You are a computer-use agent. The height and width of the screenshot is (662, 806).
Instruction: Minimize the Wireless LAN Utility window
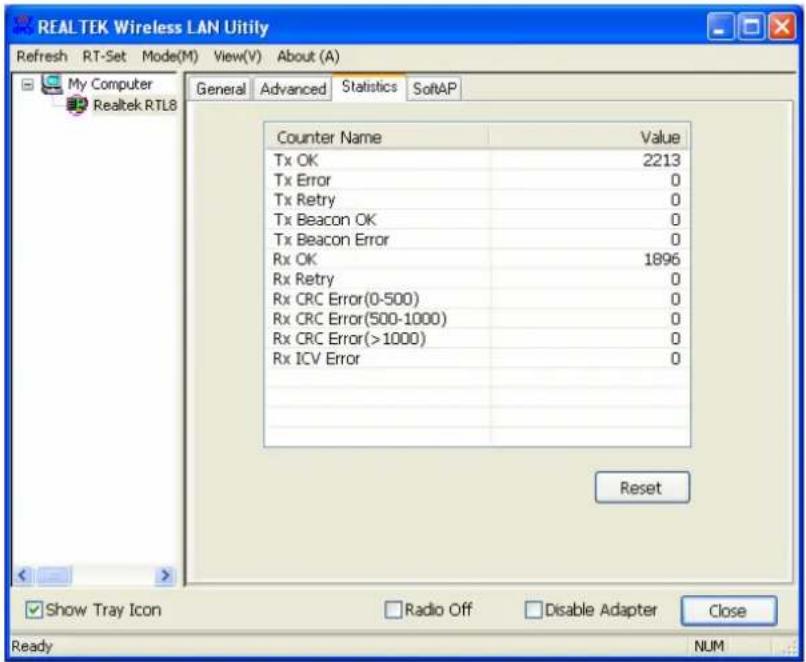click(721, 27)
